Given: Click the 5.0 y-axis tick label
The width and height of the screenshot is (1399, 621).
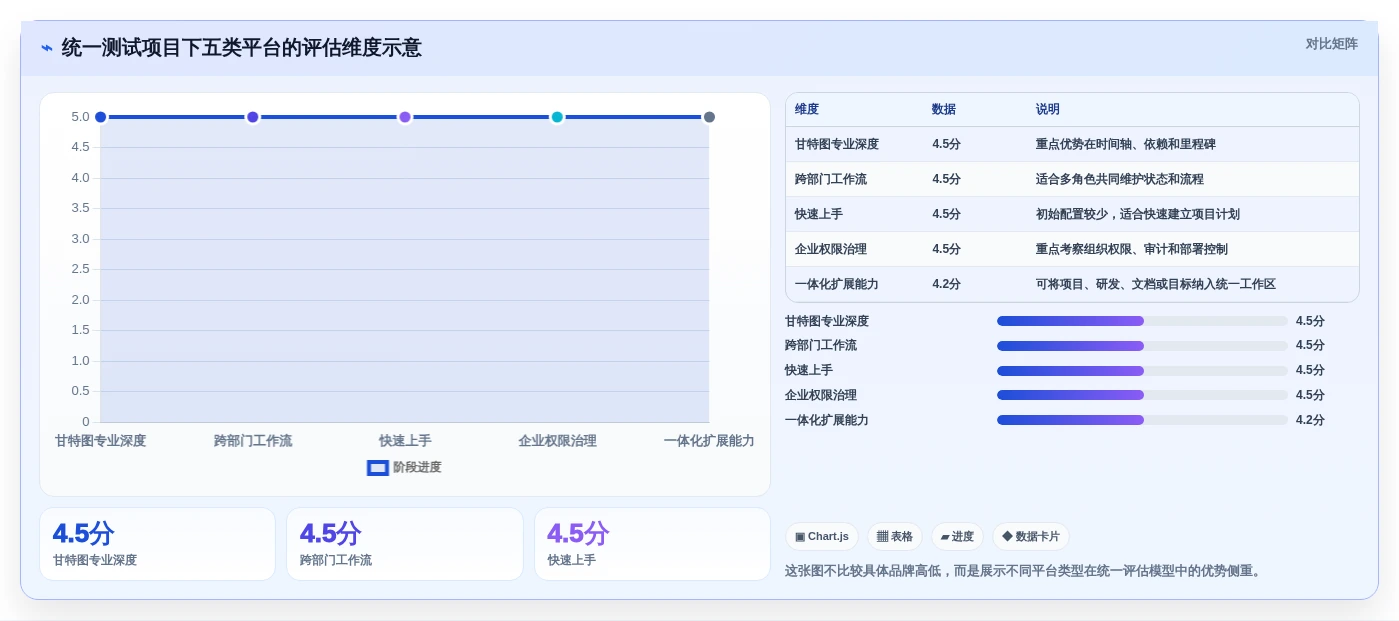Looking at the screenshot, I should coord(81,117).
